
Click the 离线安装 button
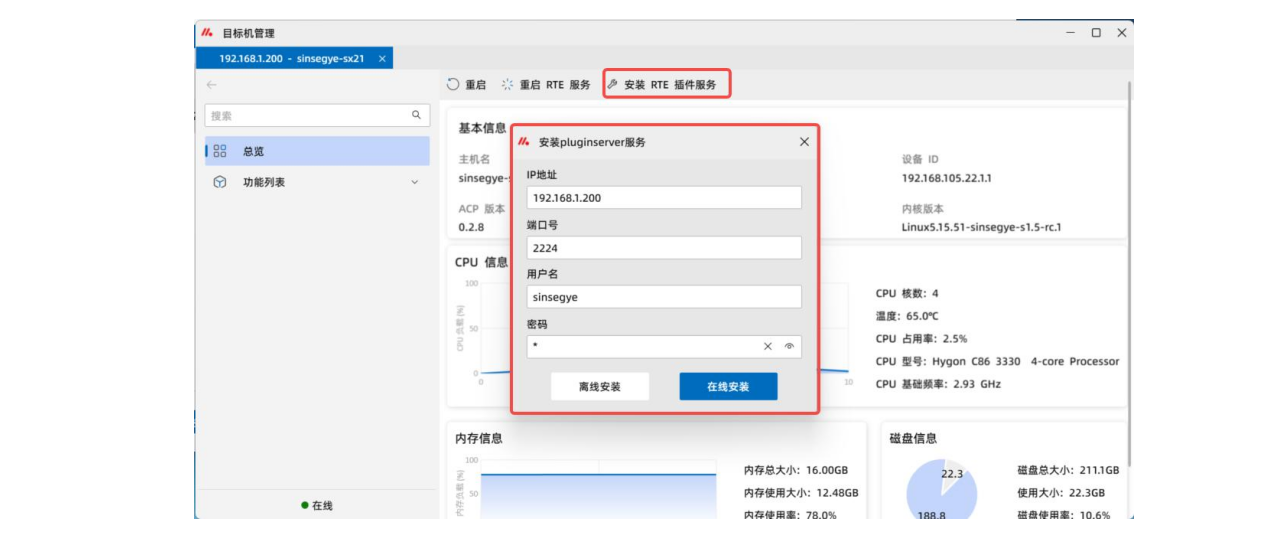pyautogui.click(x=599, y=386)
